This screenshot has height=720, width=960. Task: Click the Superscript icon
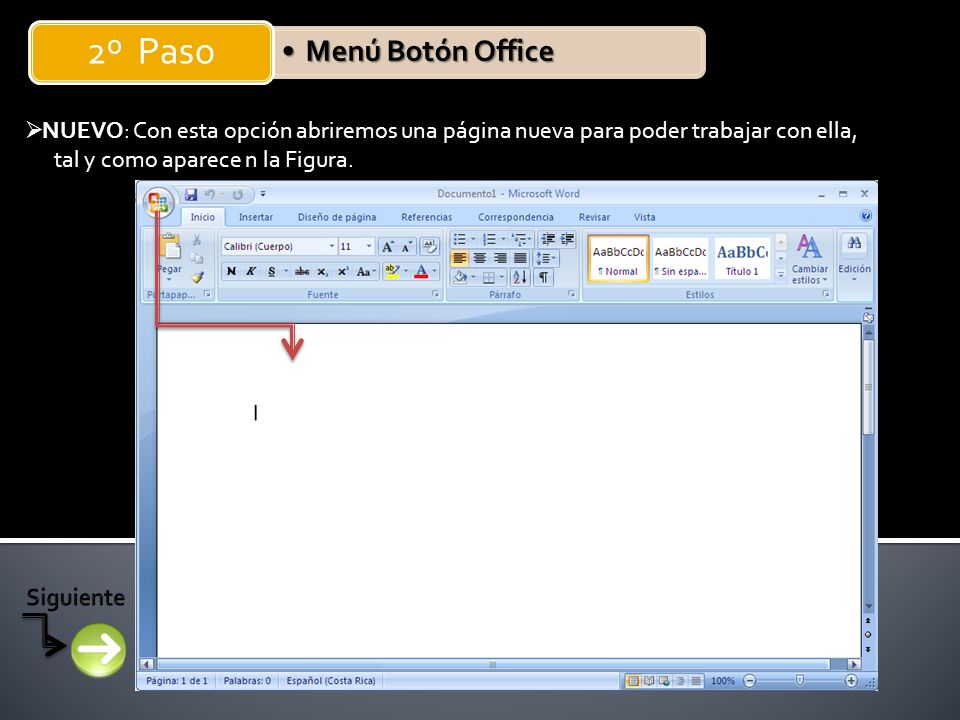pyautogui.click(x=343, y=271)
